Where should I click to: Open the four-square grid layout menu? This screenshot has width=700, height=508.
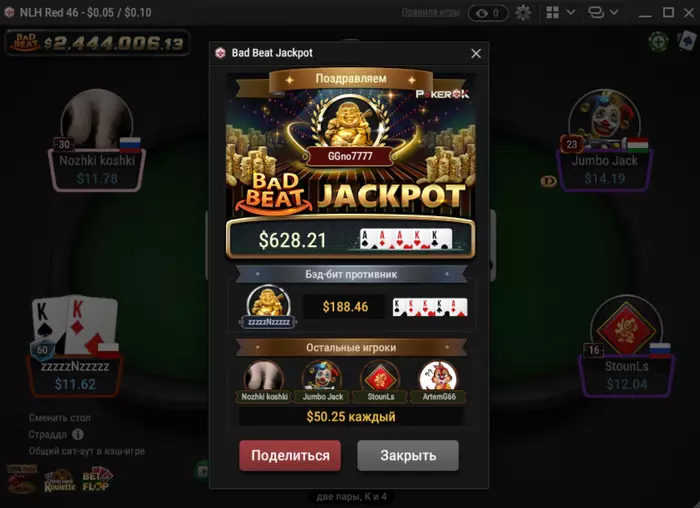pos(553,12)
